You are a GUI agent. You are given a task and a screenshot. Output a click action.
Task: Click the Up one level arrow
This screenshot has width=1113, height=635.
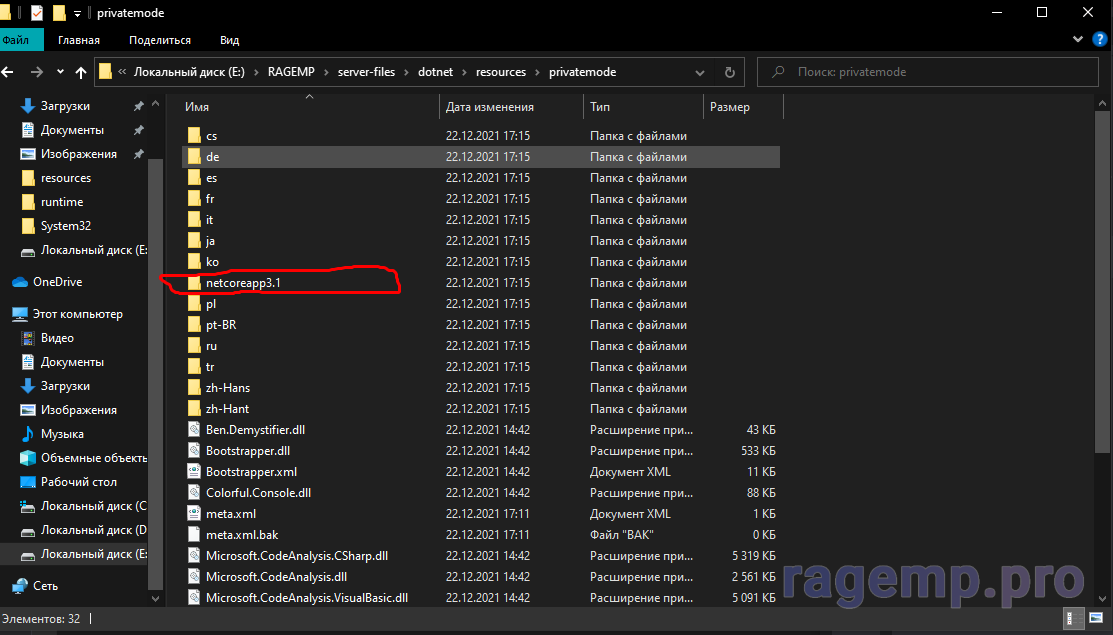[82, 72]
